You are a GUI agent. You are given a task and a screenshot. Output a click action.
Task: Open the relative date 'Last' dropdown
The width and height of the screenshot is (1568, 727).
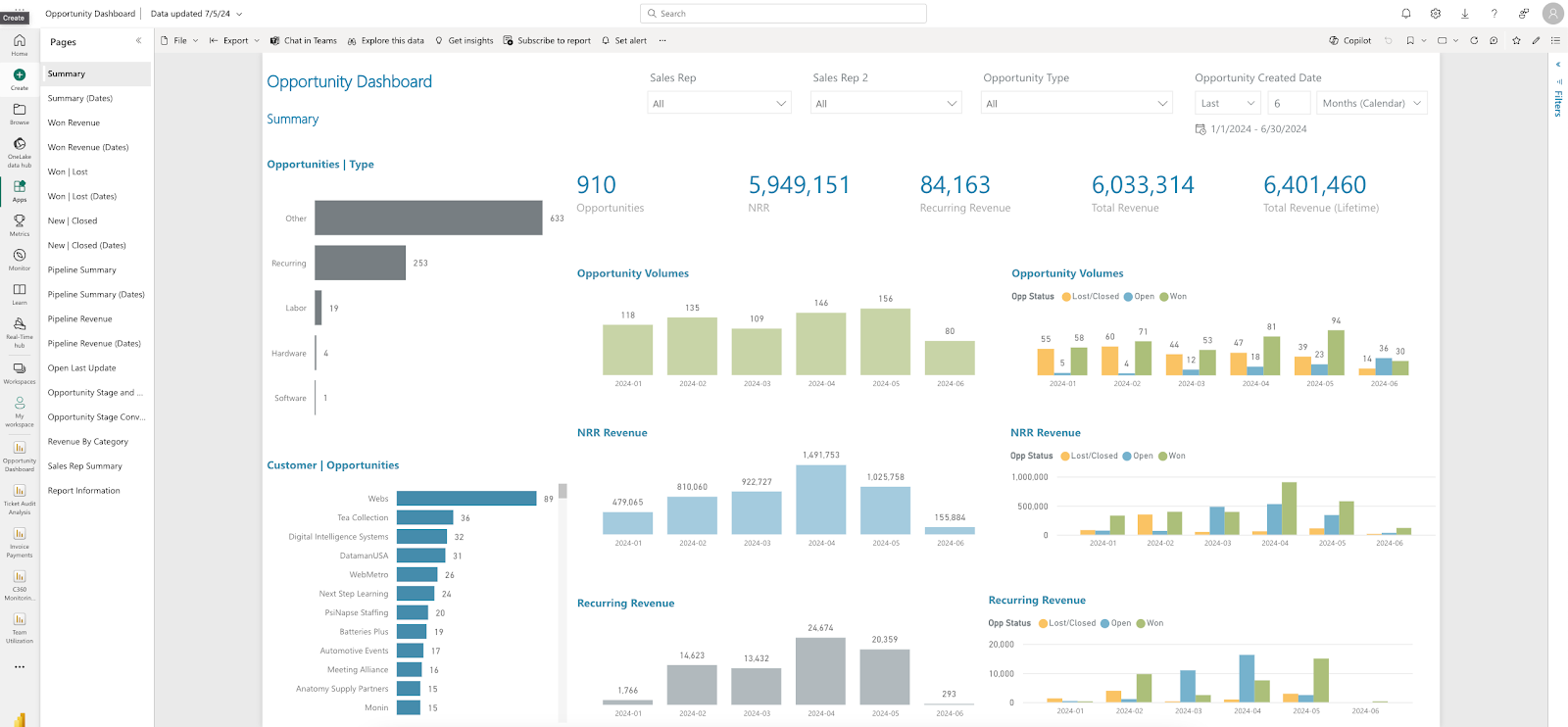coord(1227,103)
